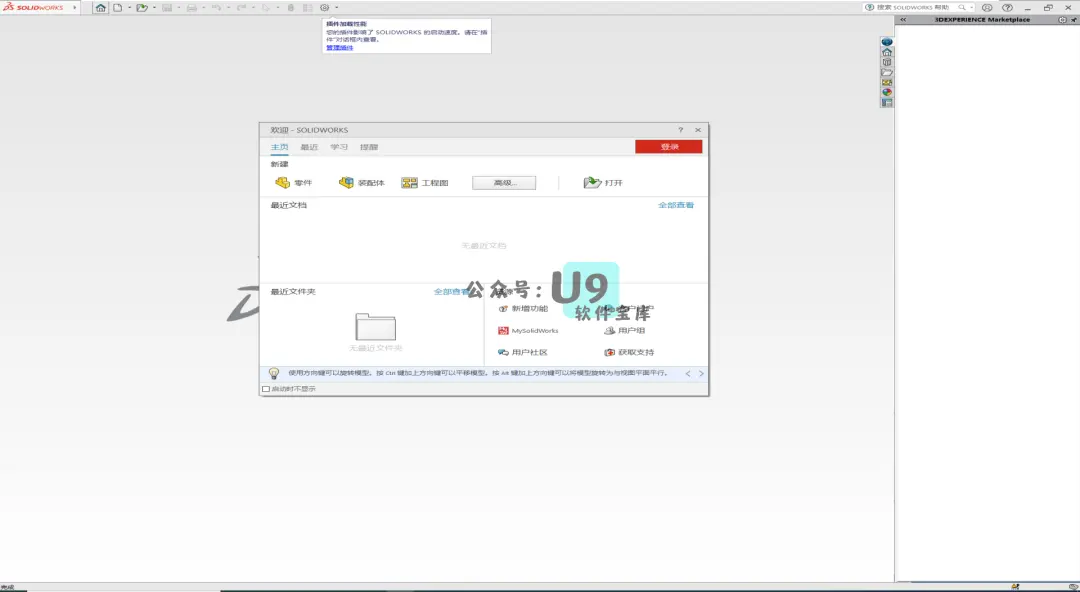1080x592 pixels.
Task: Open the dropdown arrow next to the Undo icon
Action: (229, 8)
